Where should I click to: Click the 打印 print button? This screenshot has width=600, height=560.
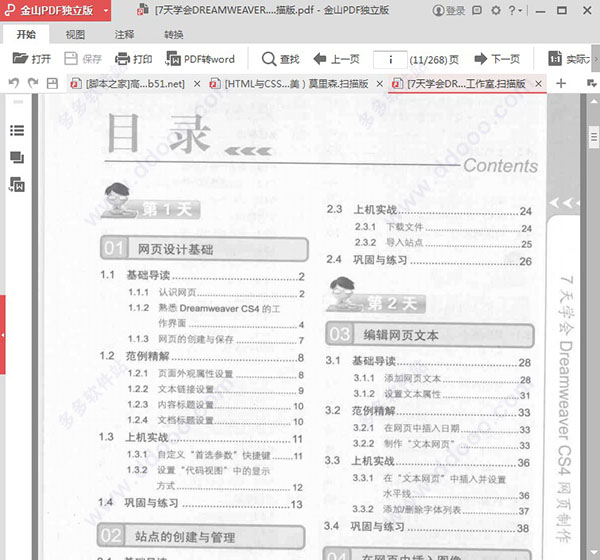tap(134, 59)
